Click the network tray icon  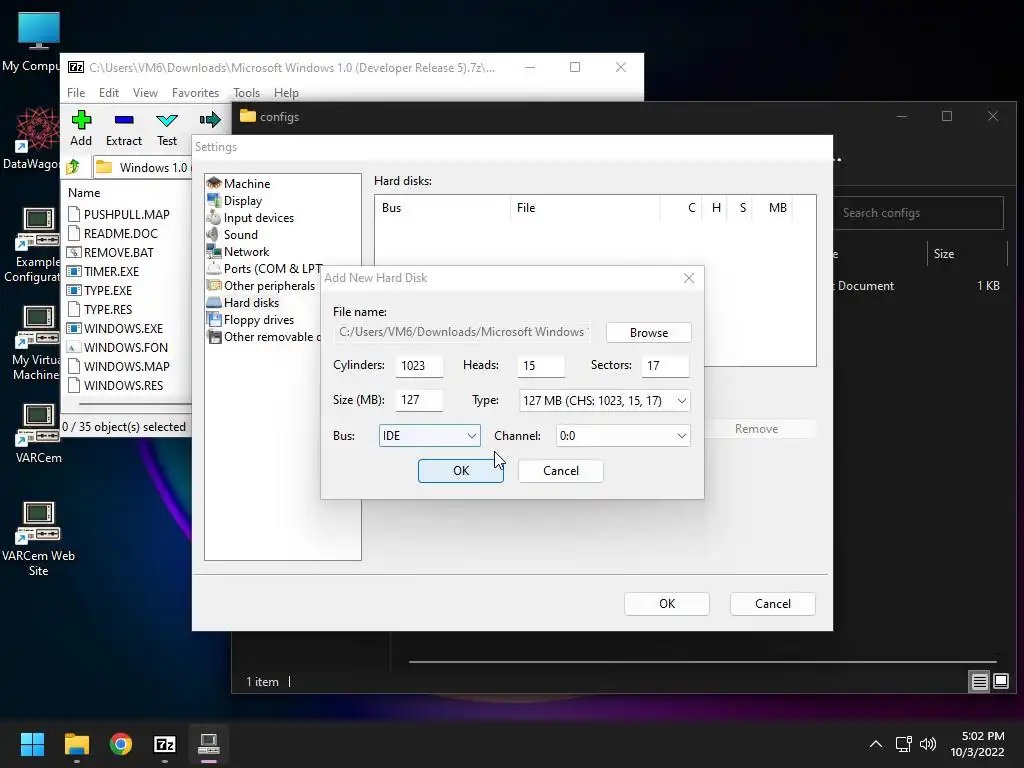click(x=903, y=744)
